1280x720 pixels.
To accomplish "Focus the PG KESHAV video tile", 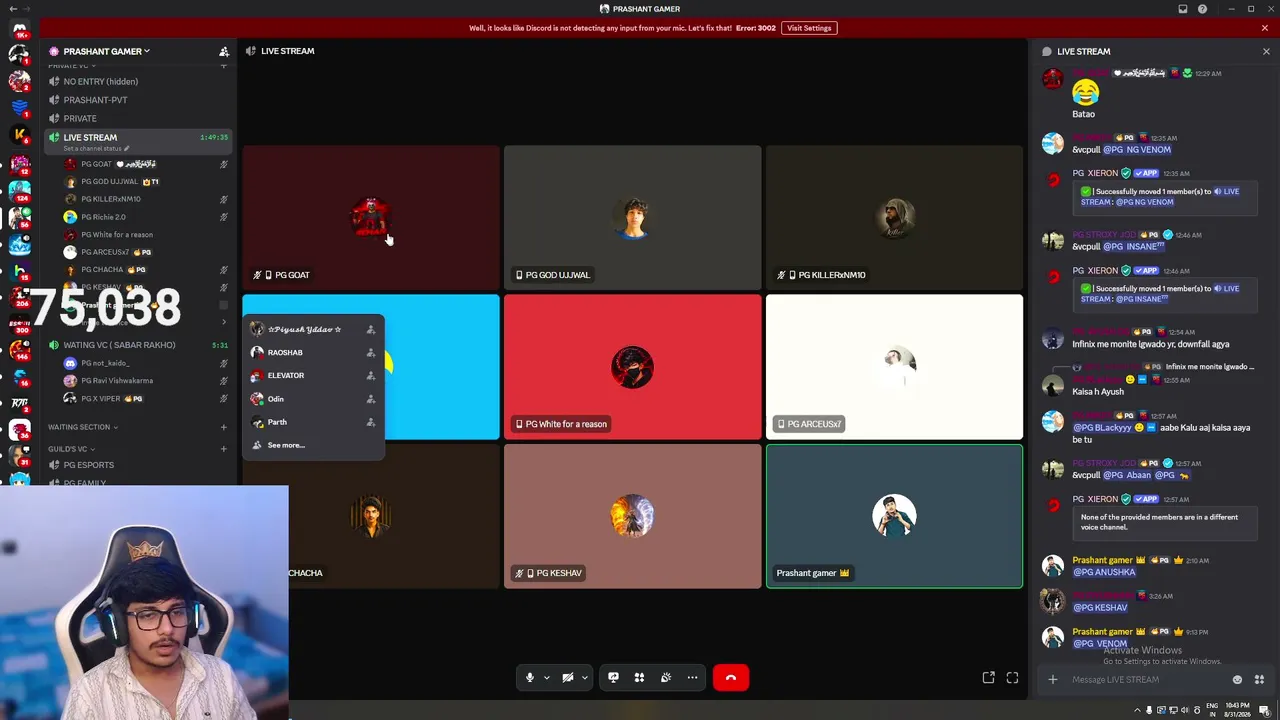I will click(x=633, y=516).
